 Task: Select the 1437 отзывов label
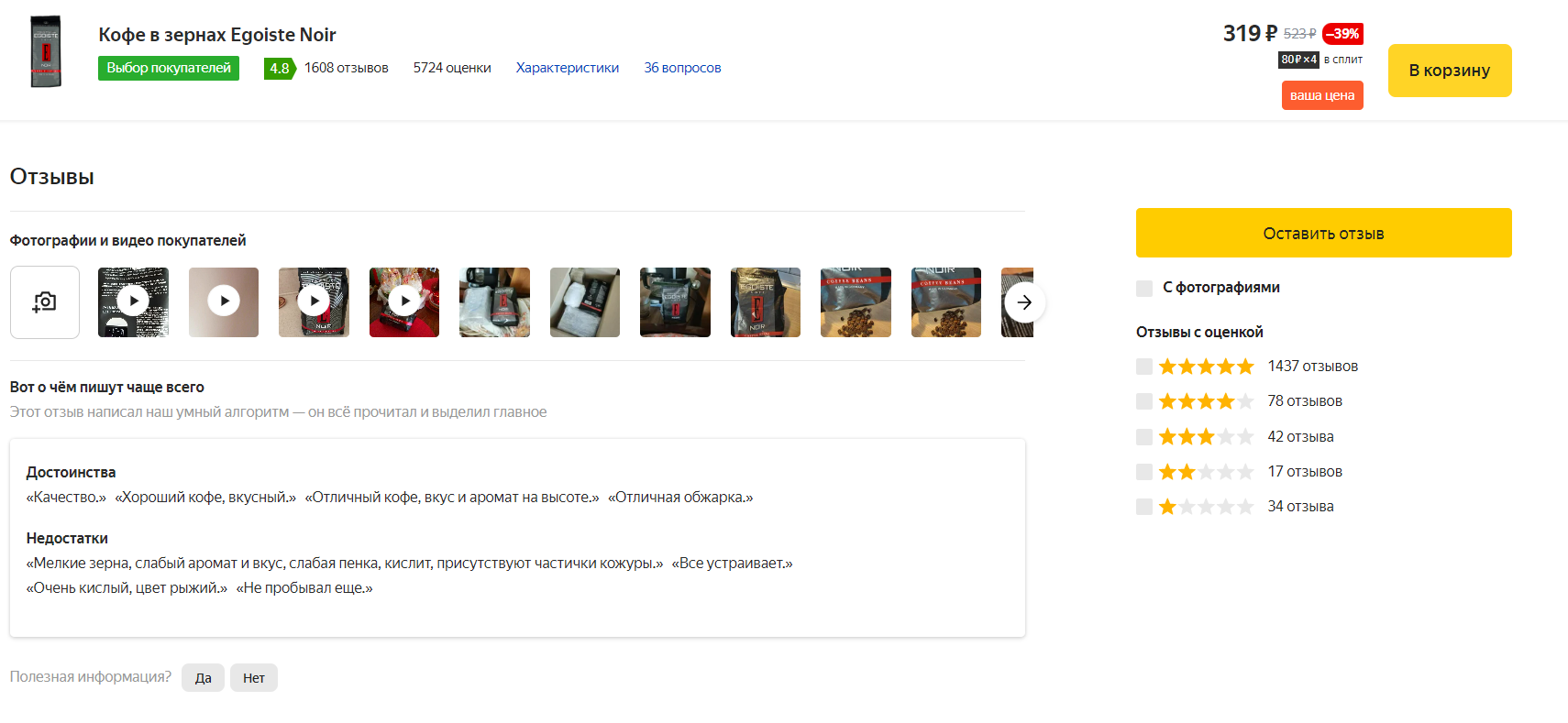point(1313,367)
